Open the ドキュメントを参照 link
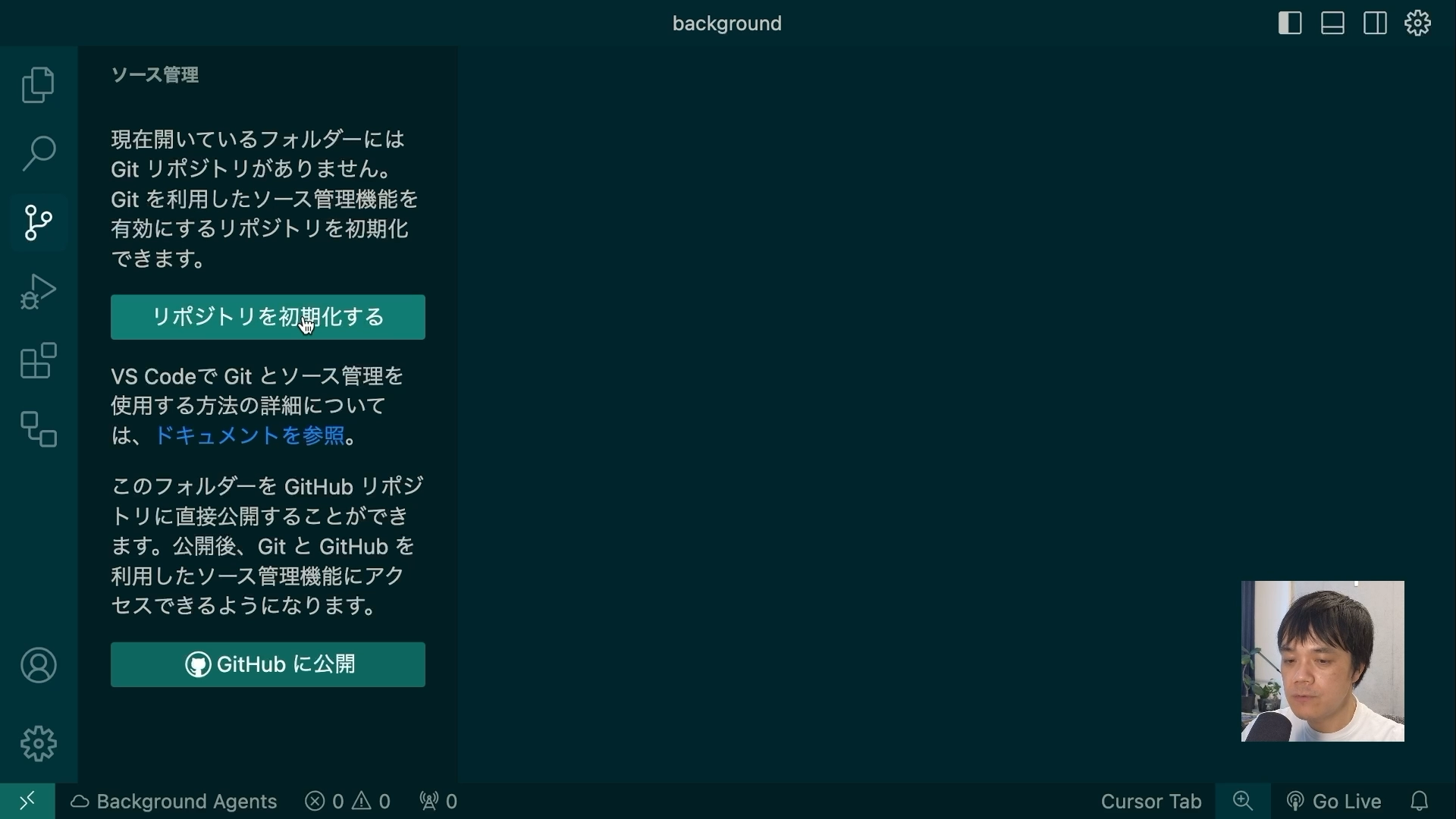The width and height of the screenshot is (1456, 819). pyautogui.click(x=250, y=435)
